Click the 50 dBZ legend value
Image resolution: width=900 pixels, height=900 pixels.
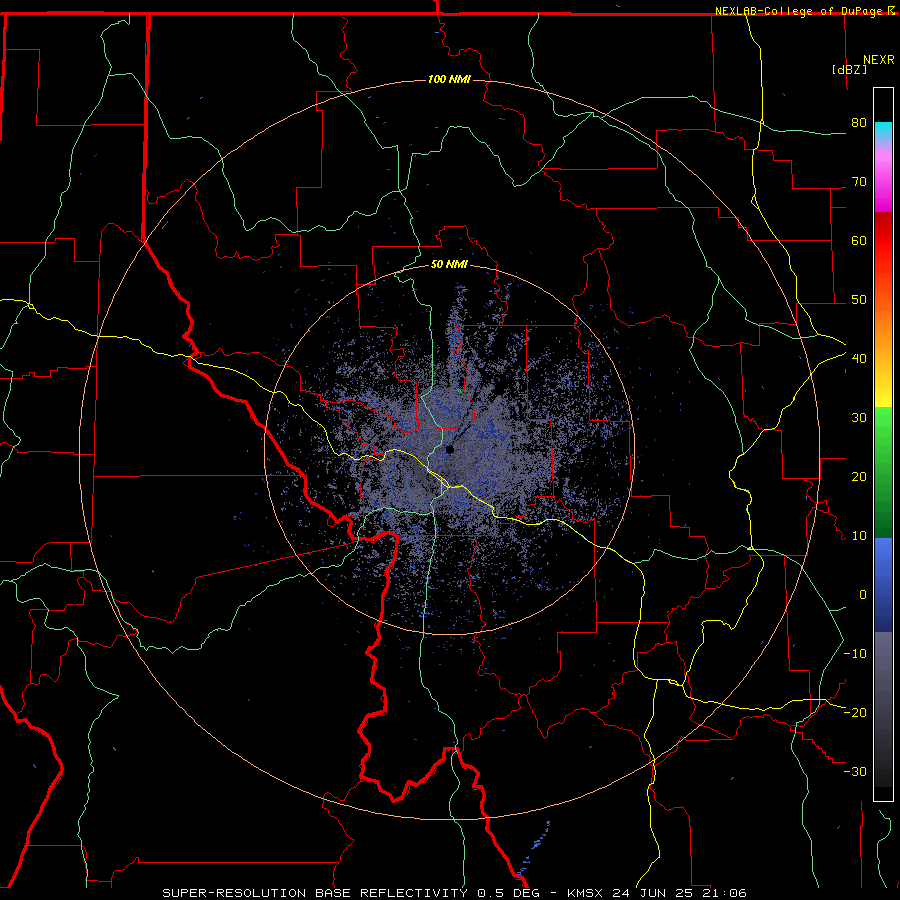click(x=859, y=300)
